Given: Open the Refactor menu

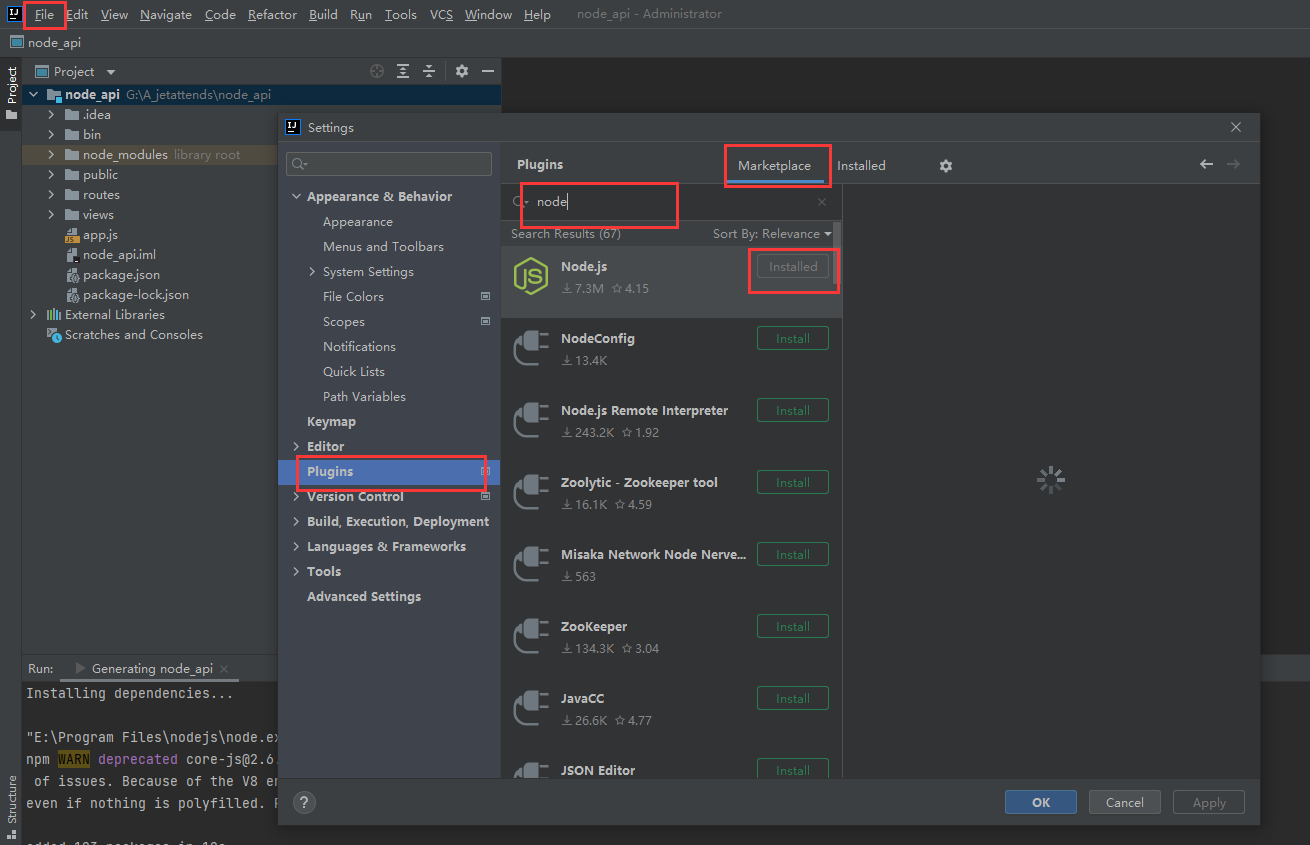Looking at the screenshot, I should click(272, 15).
